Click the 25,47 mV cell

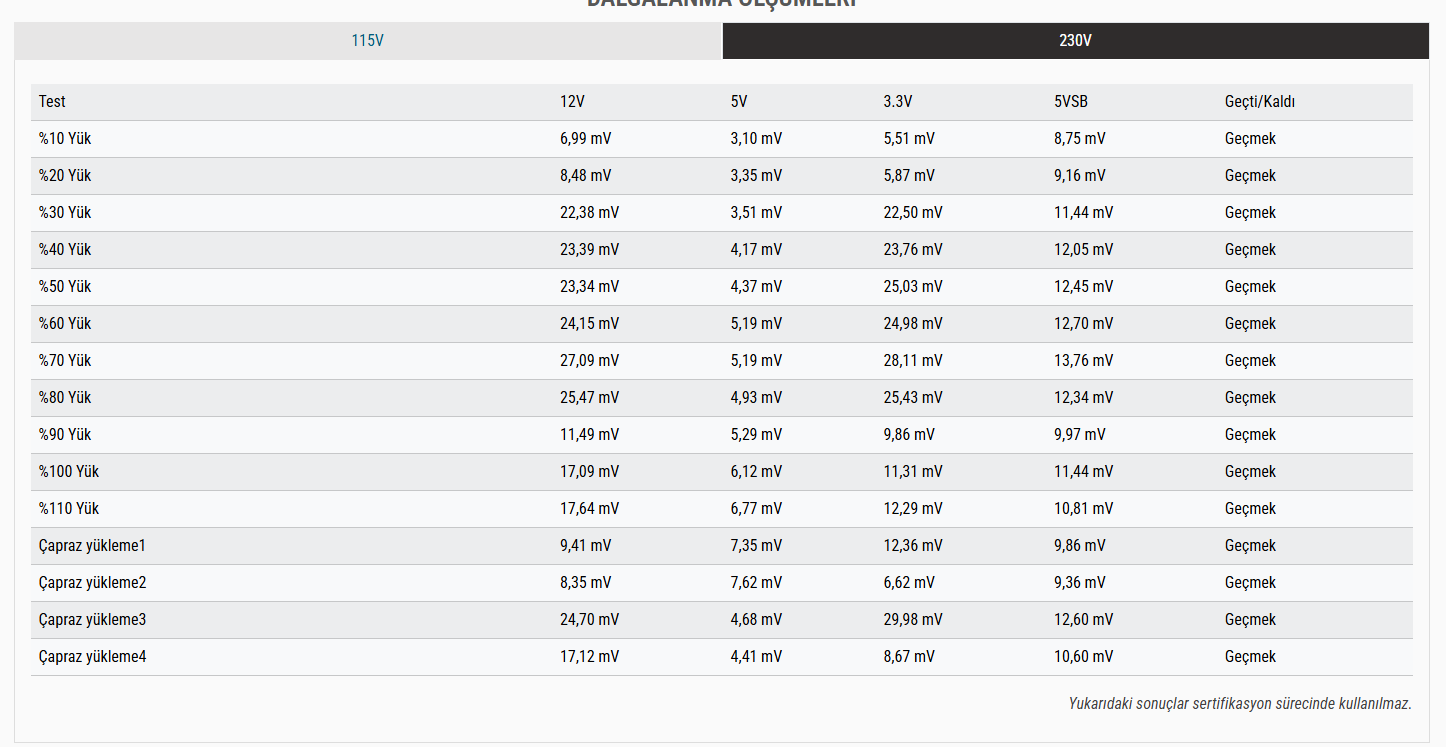point(590,398)
